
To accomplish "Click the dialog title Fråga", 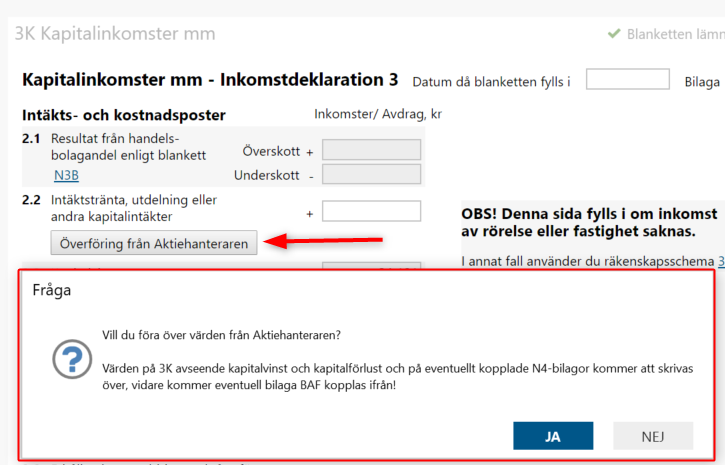I will point(52,290).
